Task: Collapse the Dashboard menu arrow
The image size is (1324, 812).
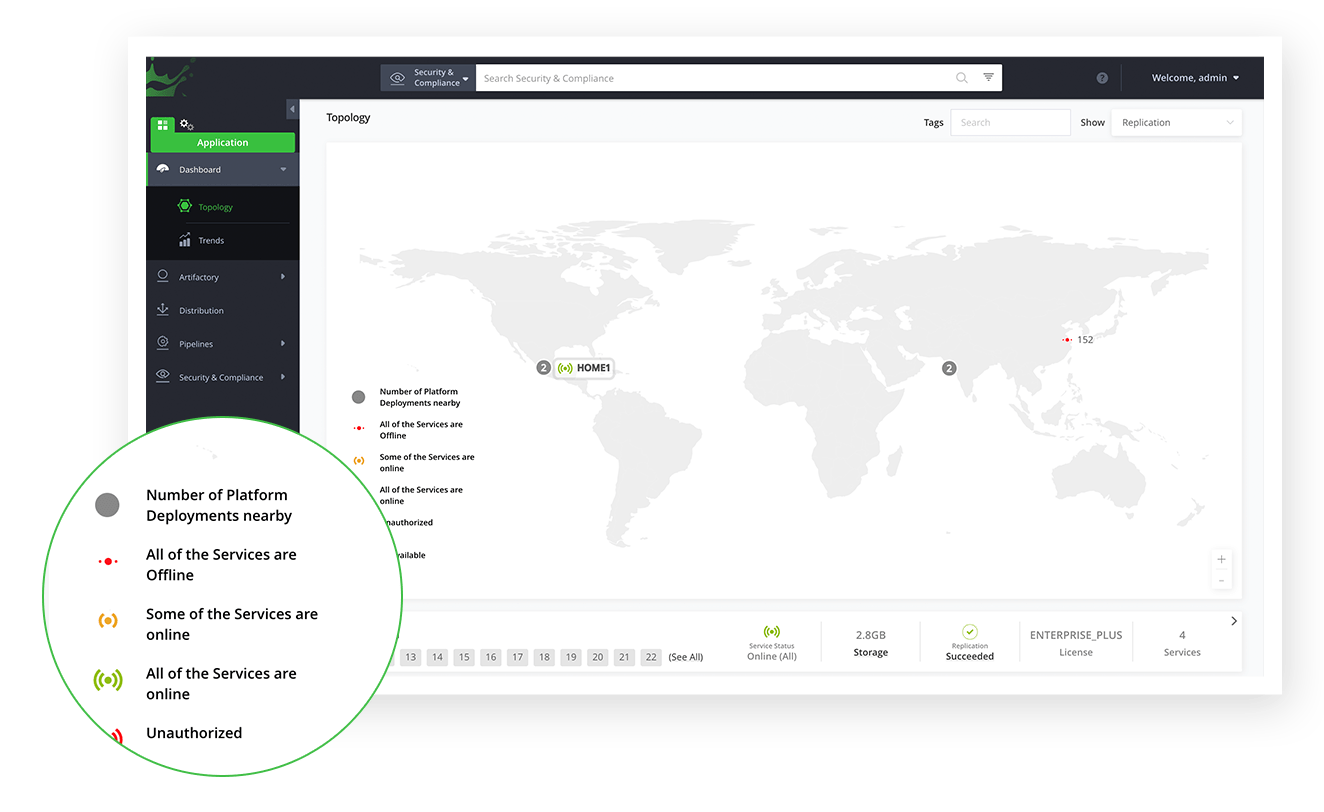Action: coord(284,169)
